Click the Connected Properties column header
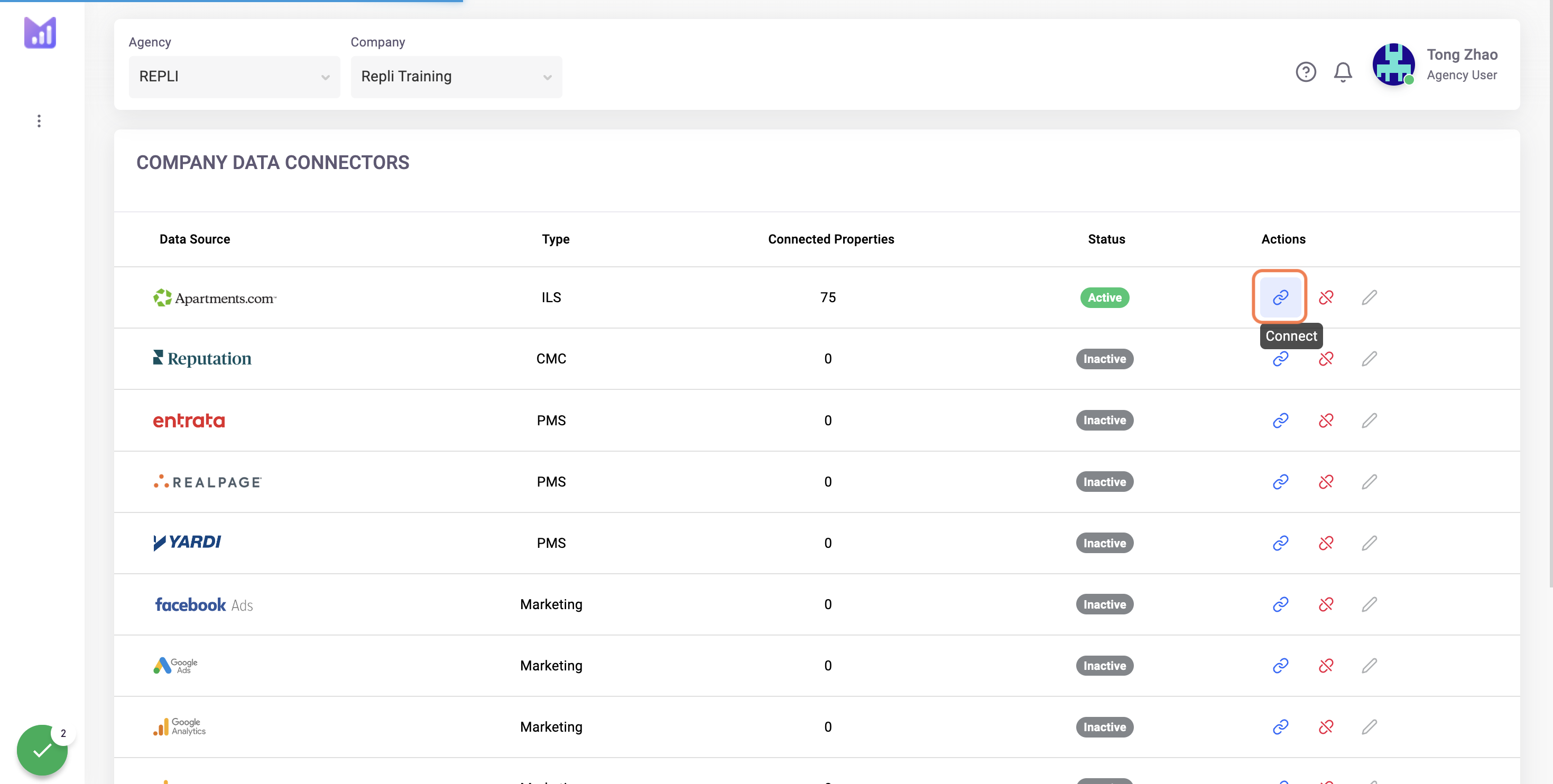The image size is (1553, 784). (831, 239)
